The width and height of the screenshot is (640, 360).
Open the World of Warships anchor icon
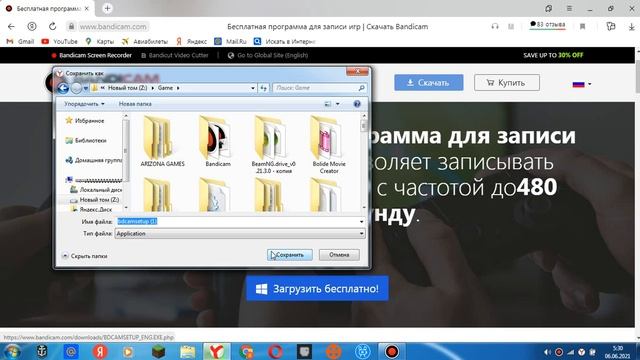pos(42,351)
